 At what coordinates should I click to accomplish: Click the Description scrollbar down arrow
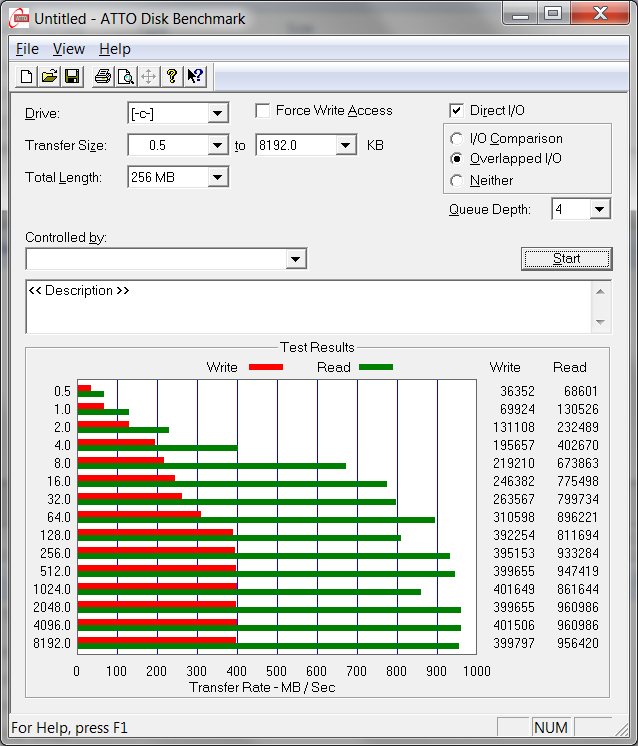point(600,322)
